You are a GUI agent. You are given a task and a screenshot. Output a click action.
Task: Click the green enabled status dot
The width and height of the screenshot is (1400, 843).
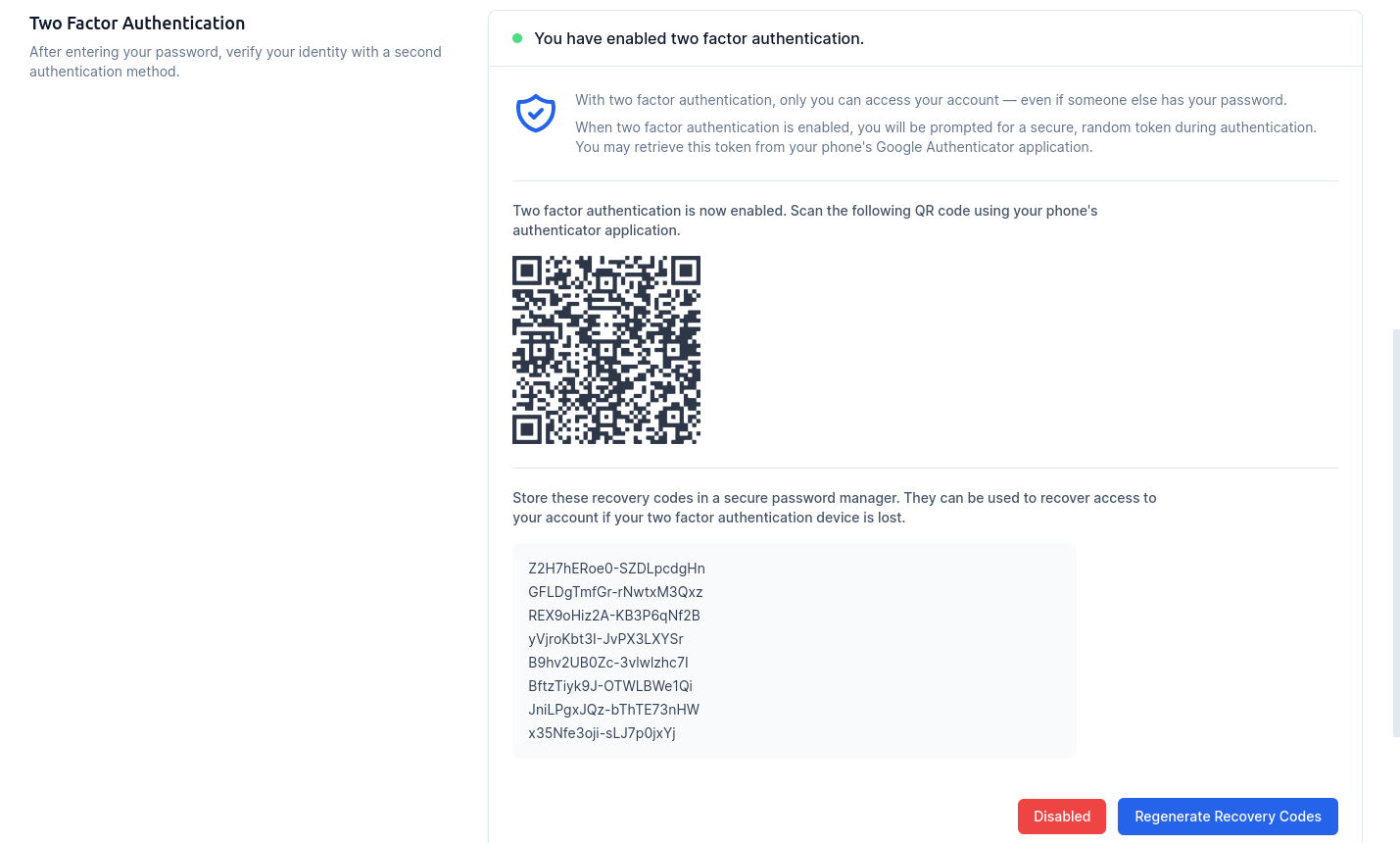(x=517, y=38)
